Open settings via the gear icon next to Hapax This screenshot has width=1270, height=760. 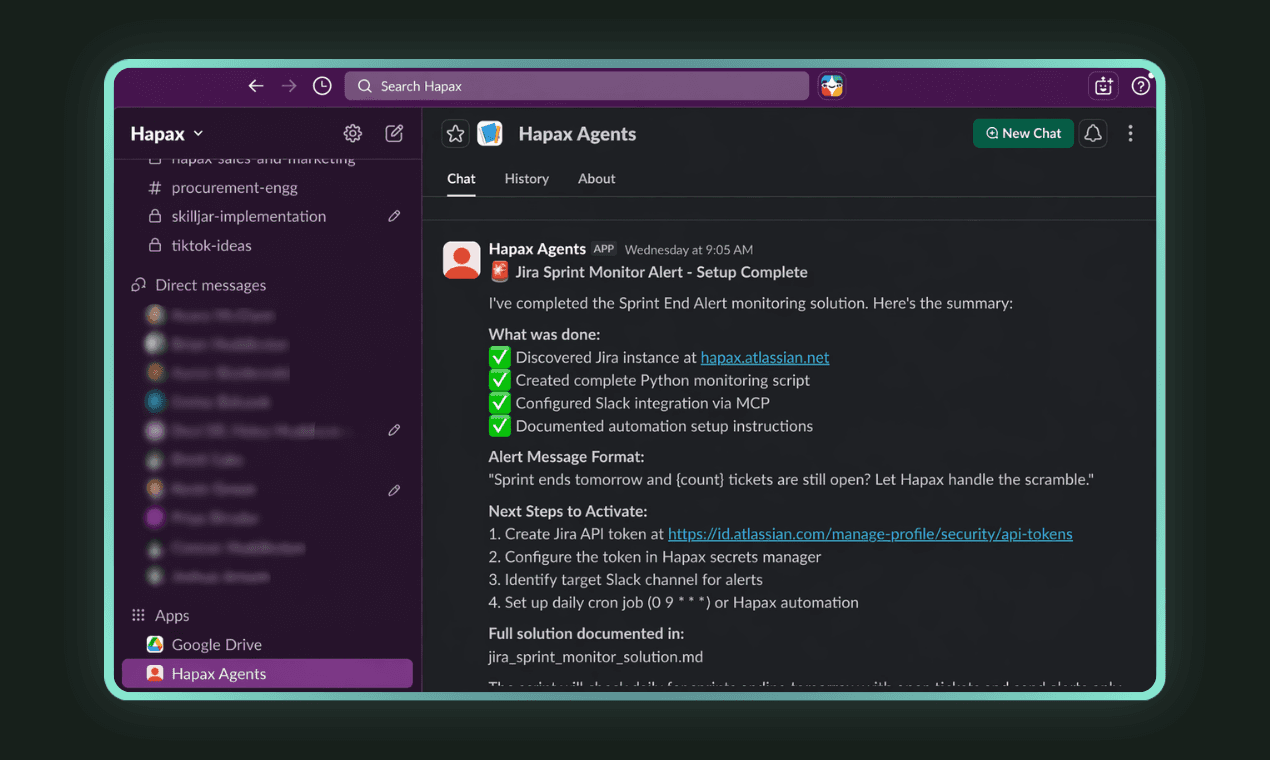tap(352, 133)
